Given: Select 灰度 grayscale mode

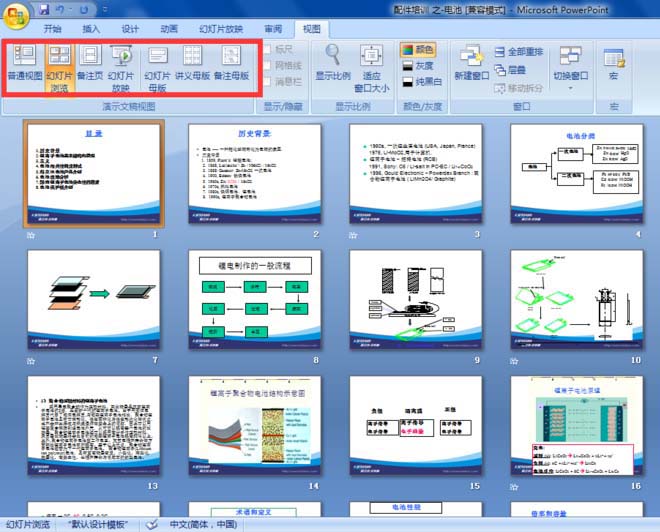Looking at the screenshot, I should coord(418,66).
